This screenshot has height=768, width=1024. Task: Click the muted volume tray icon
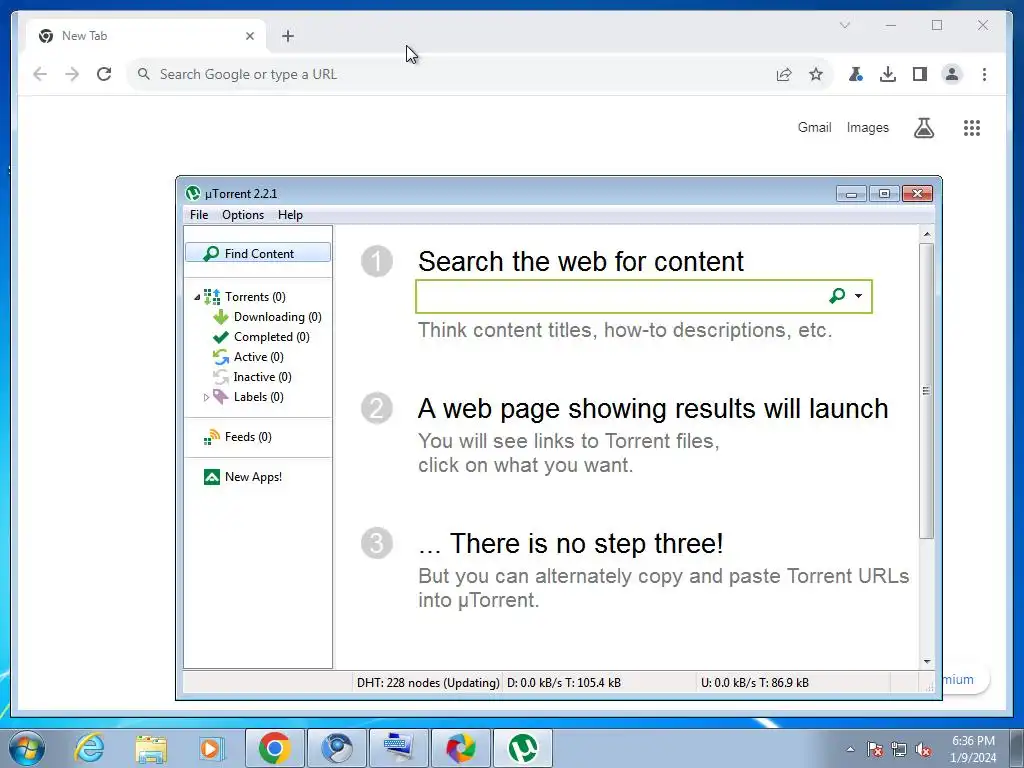(923, 750)
